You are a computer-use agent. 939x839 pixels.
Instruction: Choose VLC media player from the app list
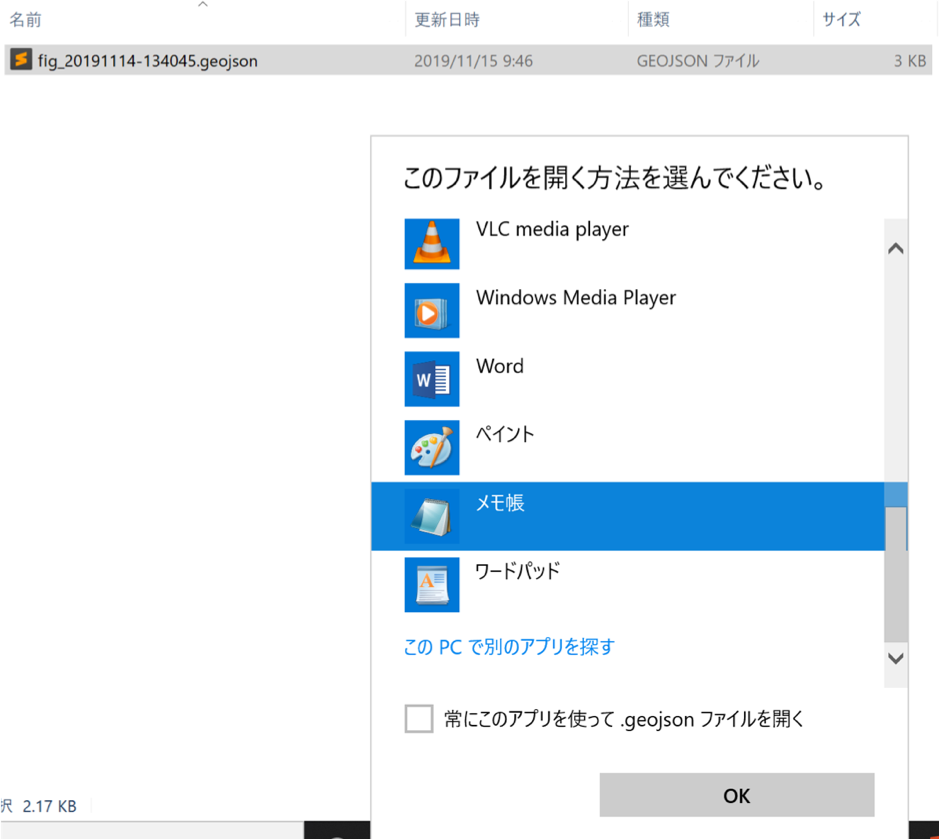627,244
